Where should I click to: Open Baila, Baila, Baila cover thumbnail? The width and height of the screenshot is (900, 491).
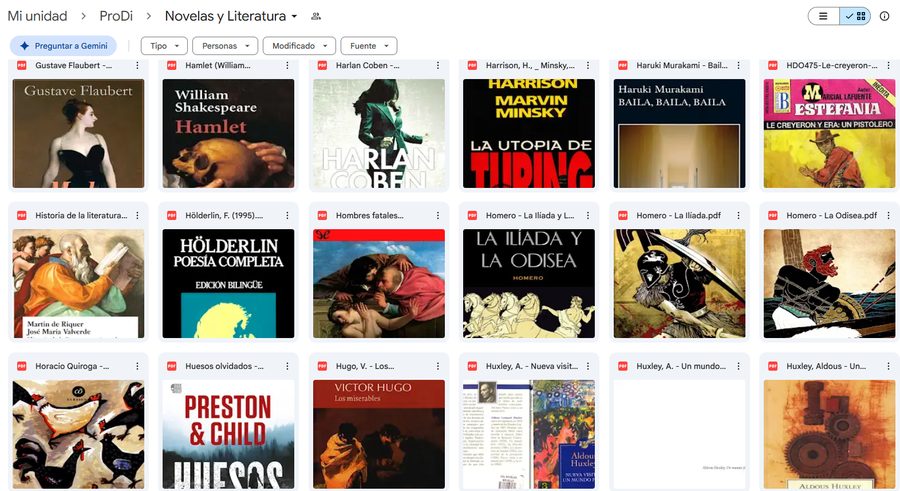pos(680,133)
